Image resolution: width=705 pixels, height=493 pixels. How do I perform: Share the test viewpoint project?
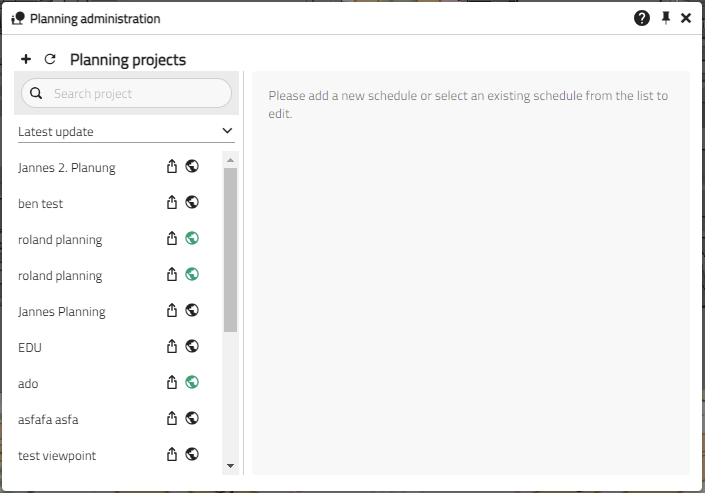coord(172,455)
